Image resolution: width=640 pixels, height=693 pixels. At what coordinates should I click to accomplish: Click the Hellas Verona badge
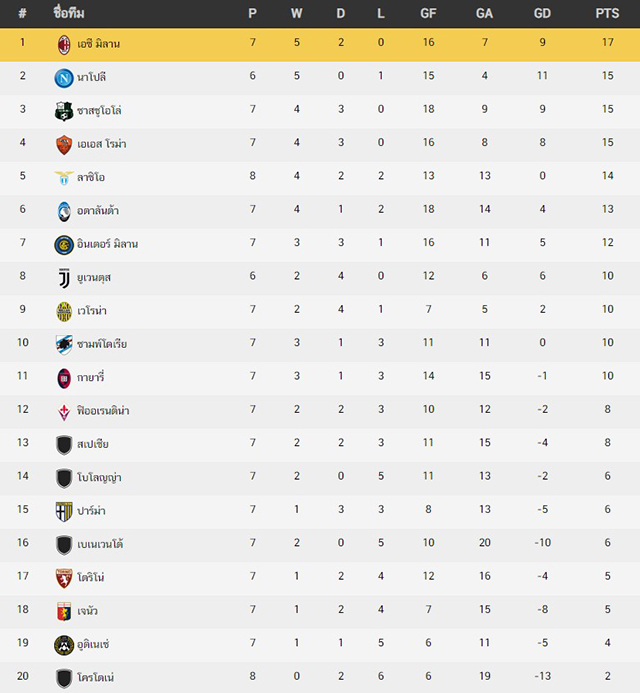[x=64, y=312]
